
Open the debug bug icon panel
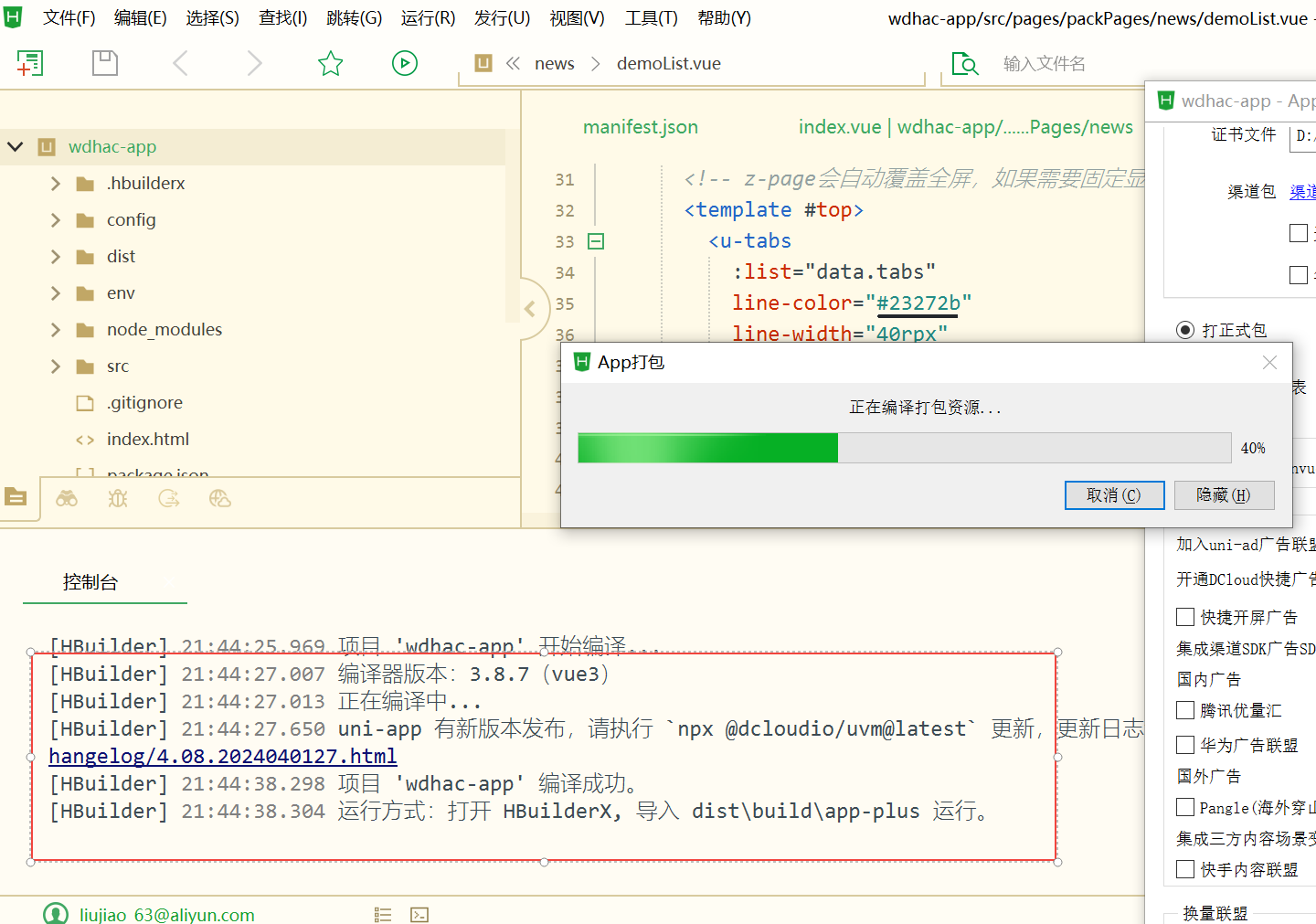point(118,498)
